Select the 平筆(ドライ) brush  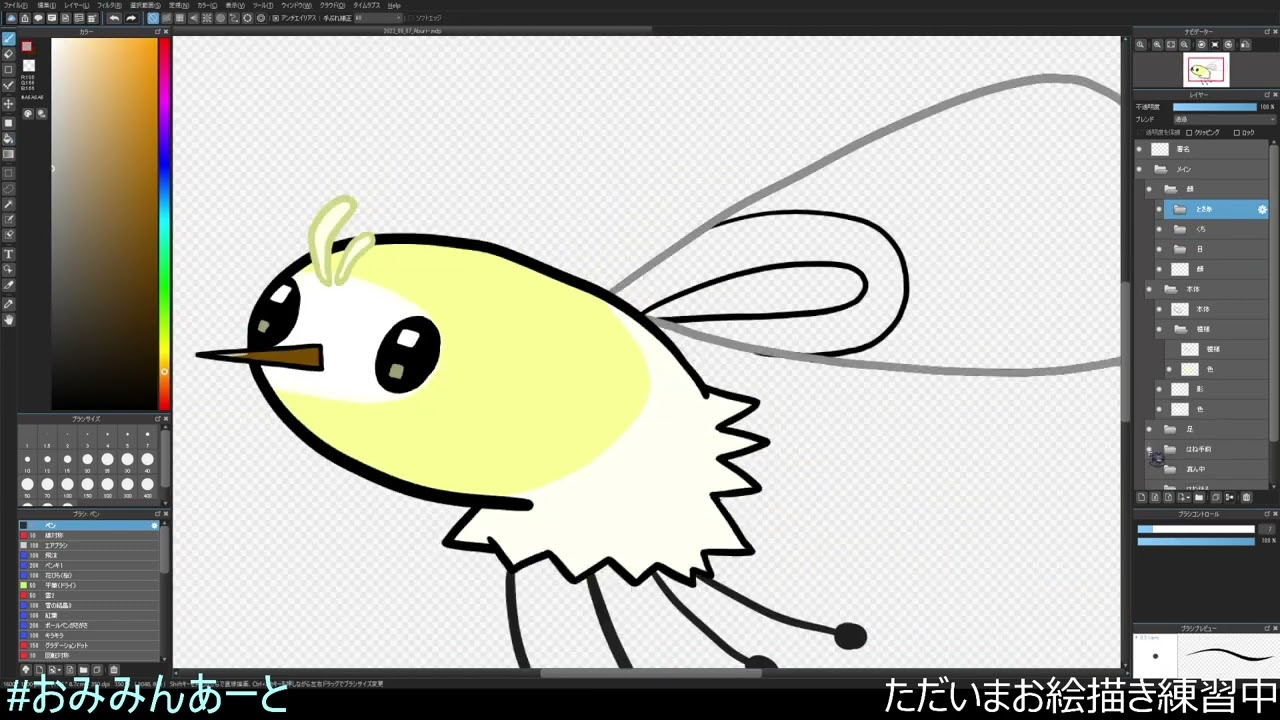point(89,585)
